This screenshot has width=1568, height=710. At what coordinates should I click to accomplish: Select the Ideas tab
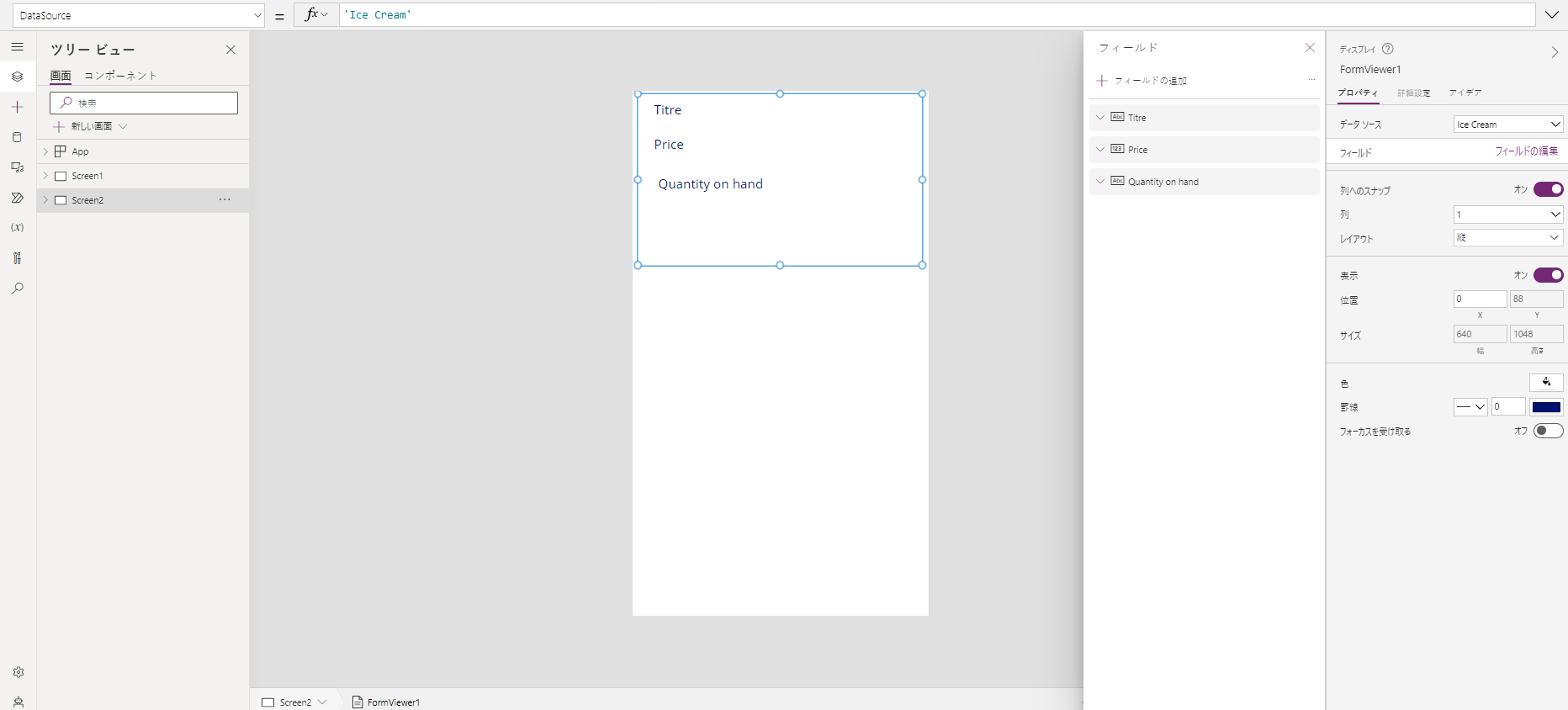tap(1465, 93)
